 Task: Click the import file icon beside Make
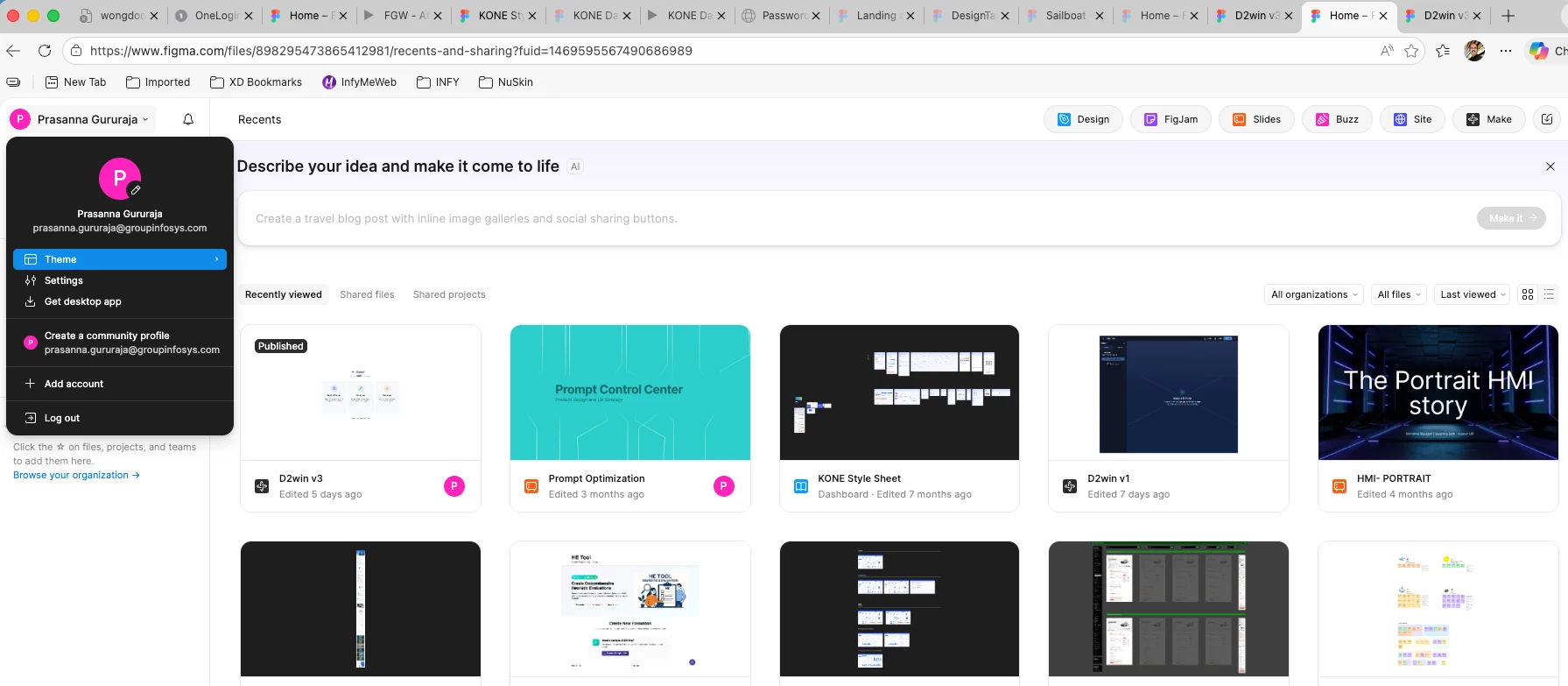(x=1547, y=119)
